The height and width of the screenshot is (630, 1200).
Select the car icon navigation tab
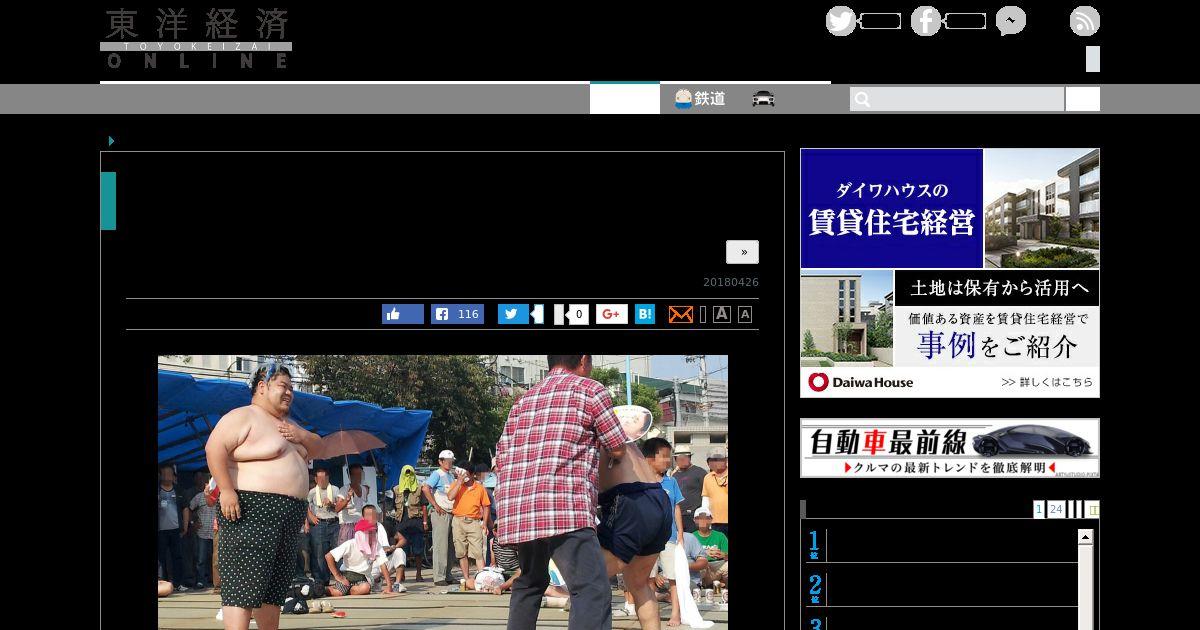764,99
